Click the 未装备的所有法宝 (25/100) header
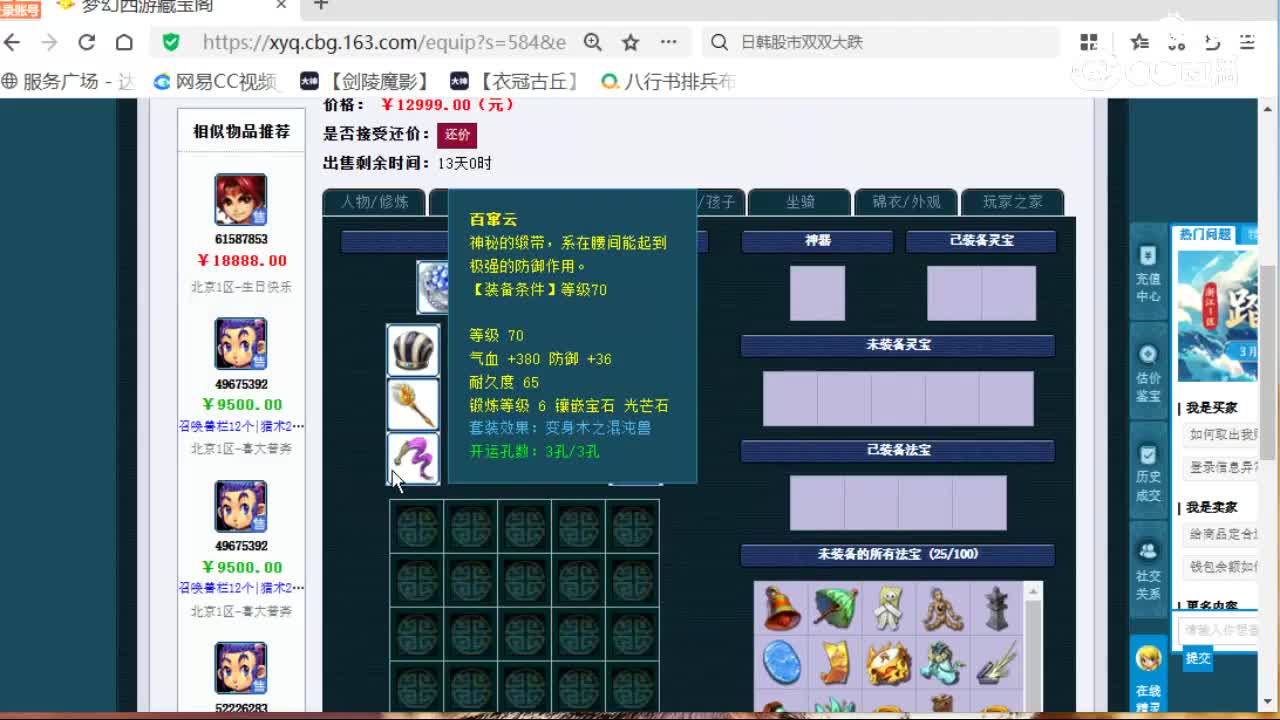Screen dimensions: 1280x720 (x=898, y=554)
